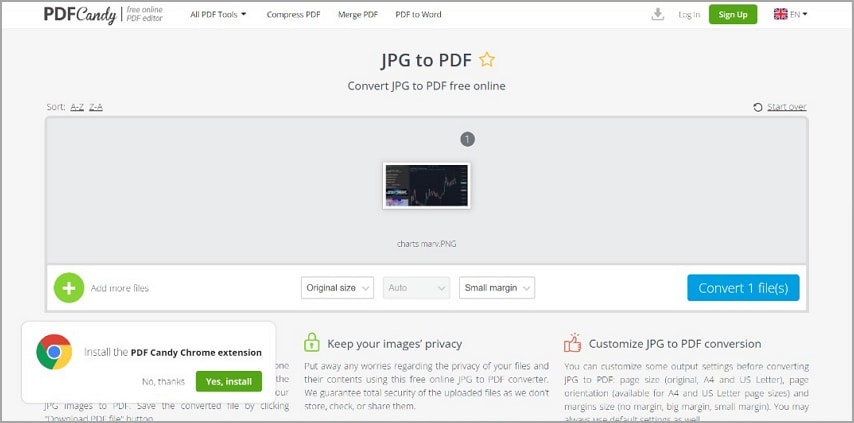Click the UK flag icon
This screenshot has width=854, height=423.
click(780, 15)
